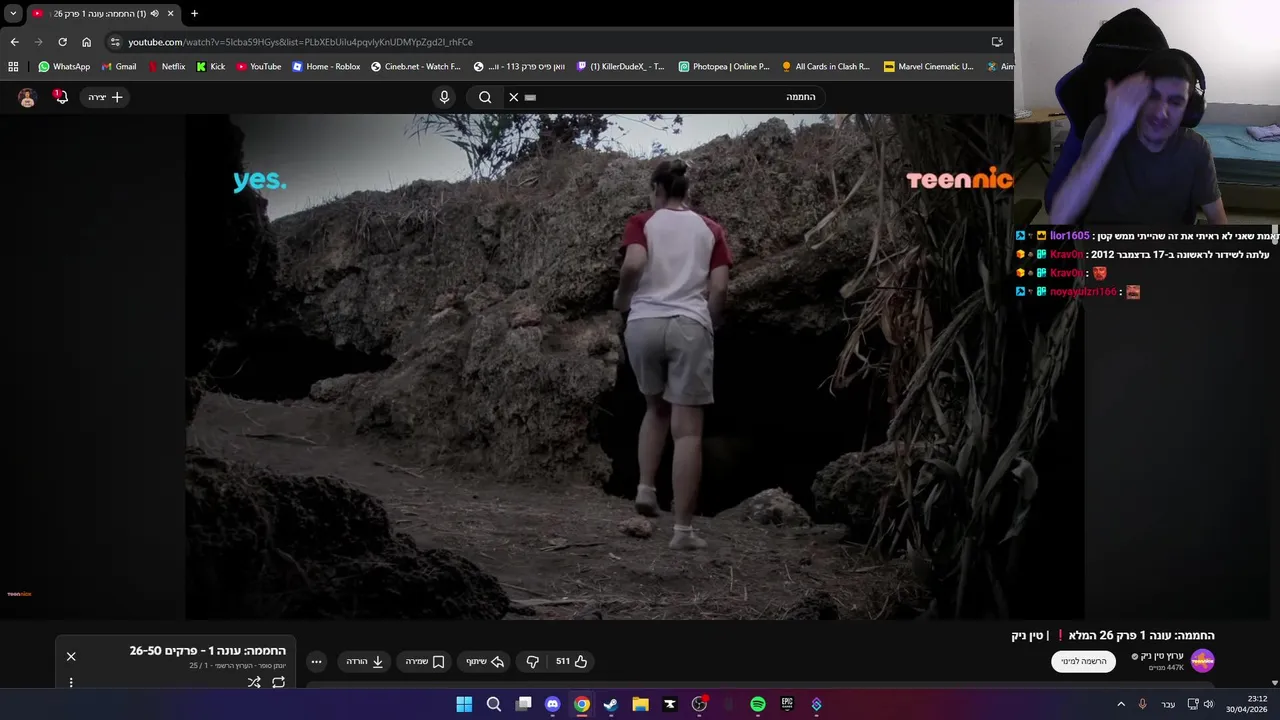Download the video
The height and width of the screenshot is (720, 1280).
365,661
